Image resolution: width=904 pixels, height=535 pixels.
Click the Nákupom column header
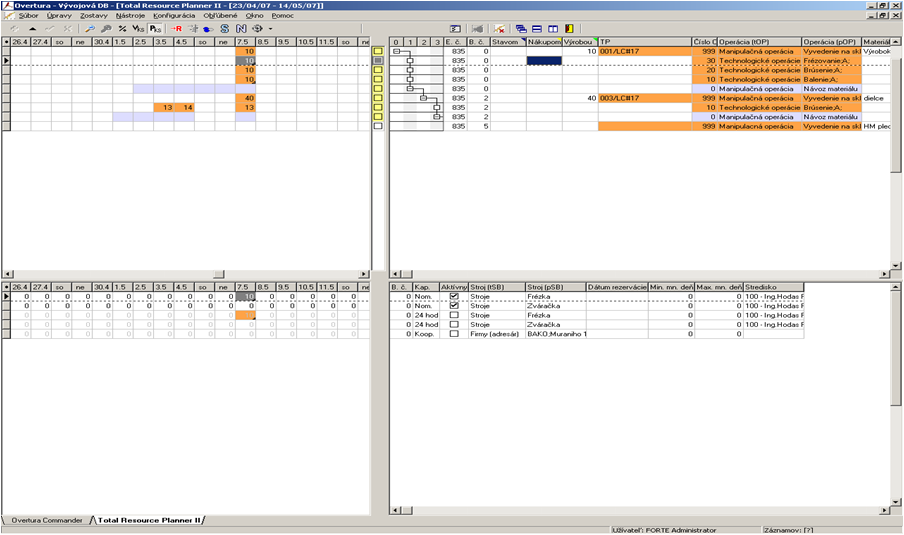click(544, 42)
